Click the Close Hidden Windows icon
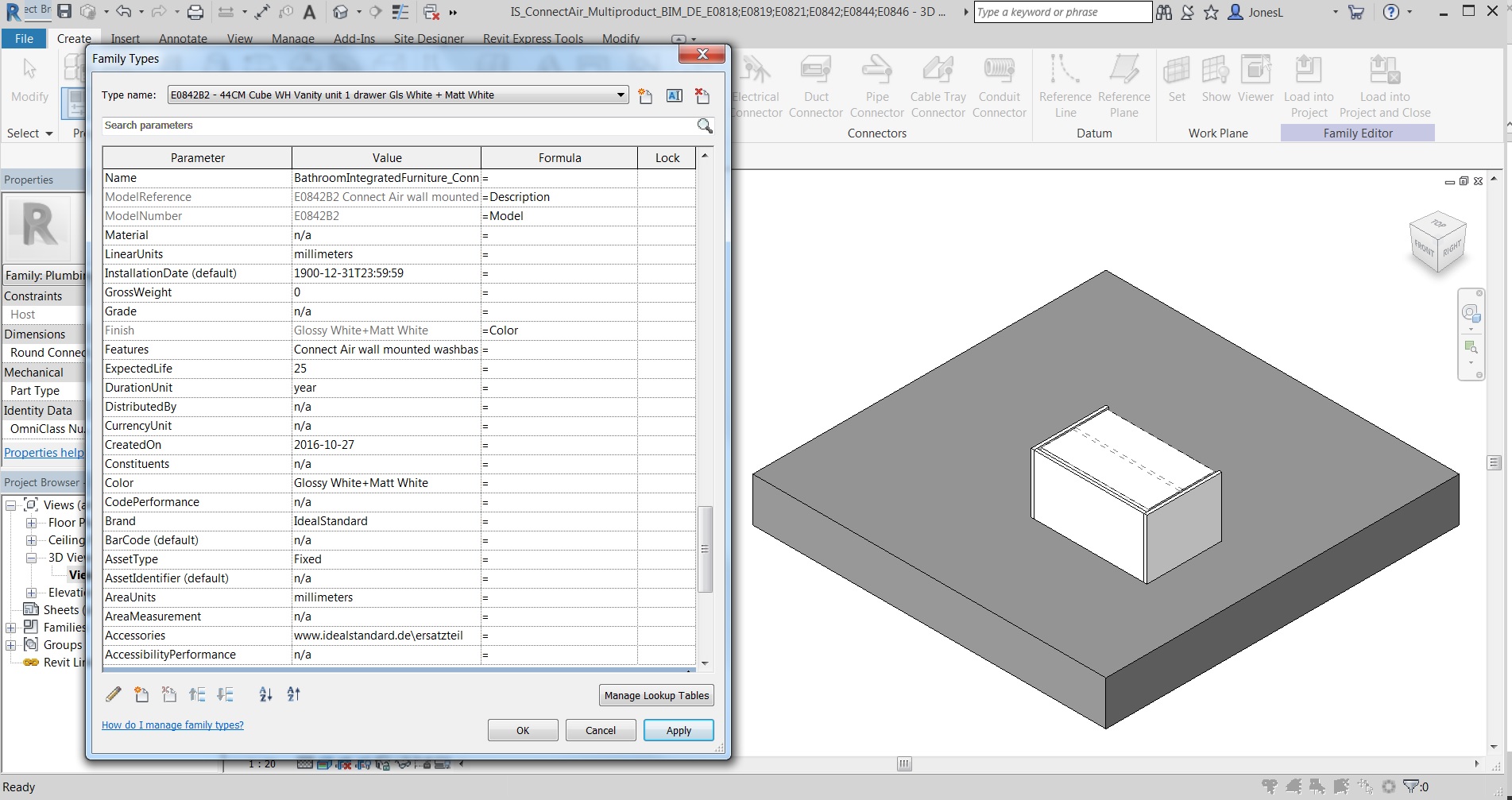This screenshot has height=800, width=1512. [x=431, y=12]
